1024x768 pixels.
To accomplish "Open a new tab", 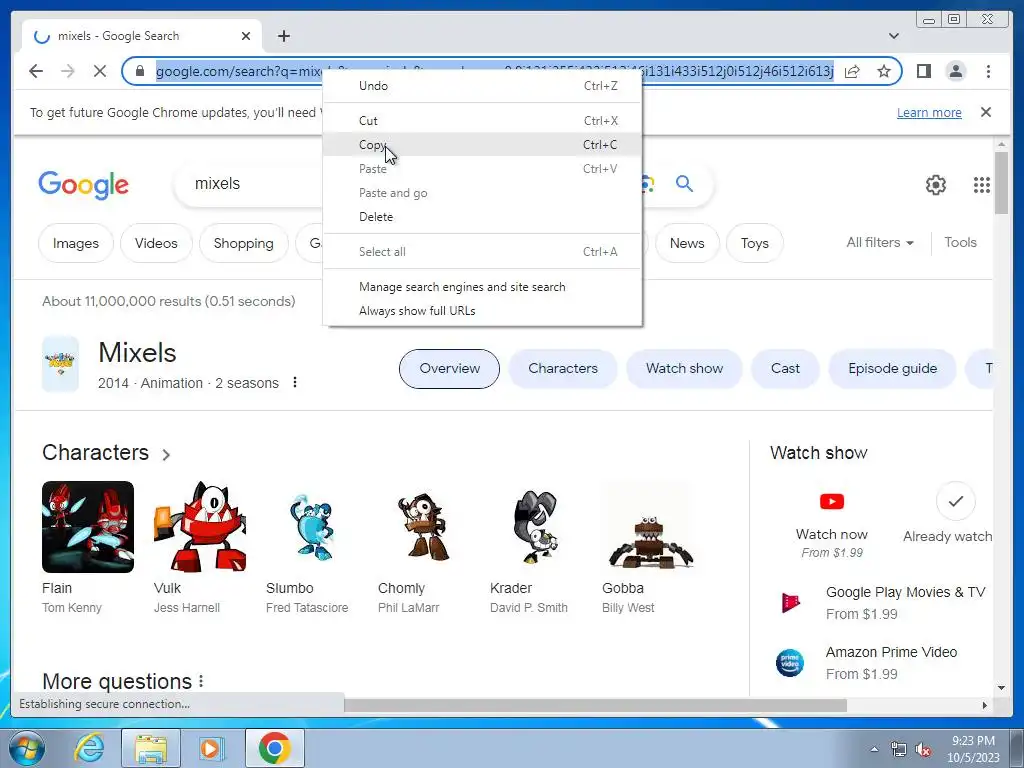I will click(x=283, y=36).
